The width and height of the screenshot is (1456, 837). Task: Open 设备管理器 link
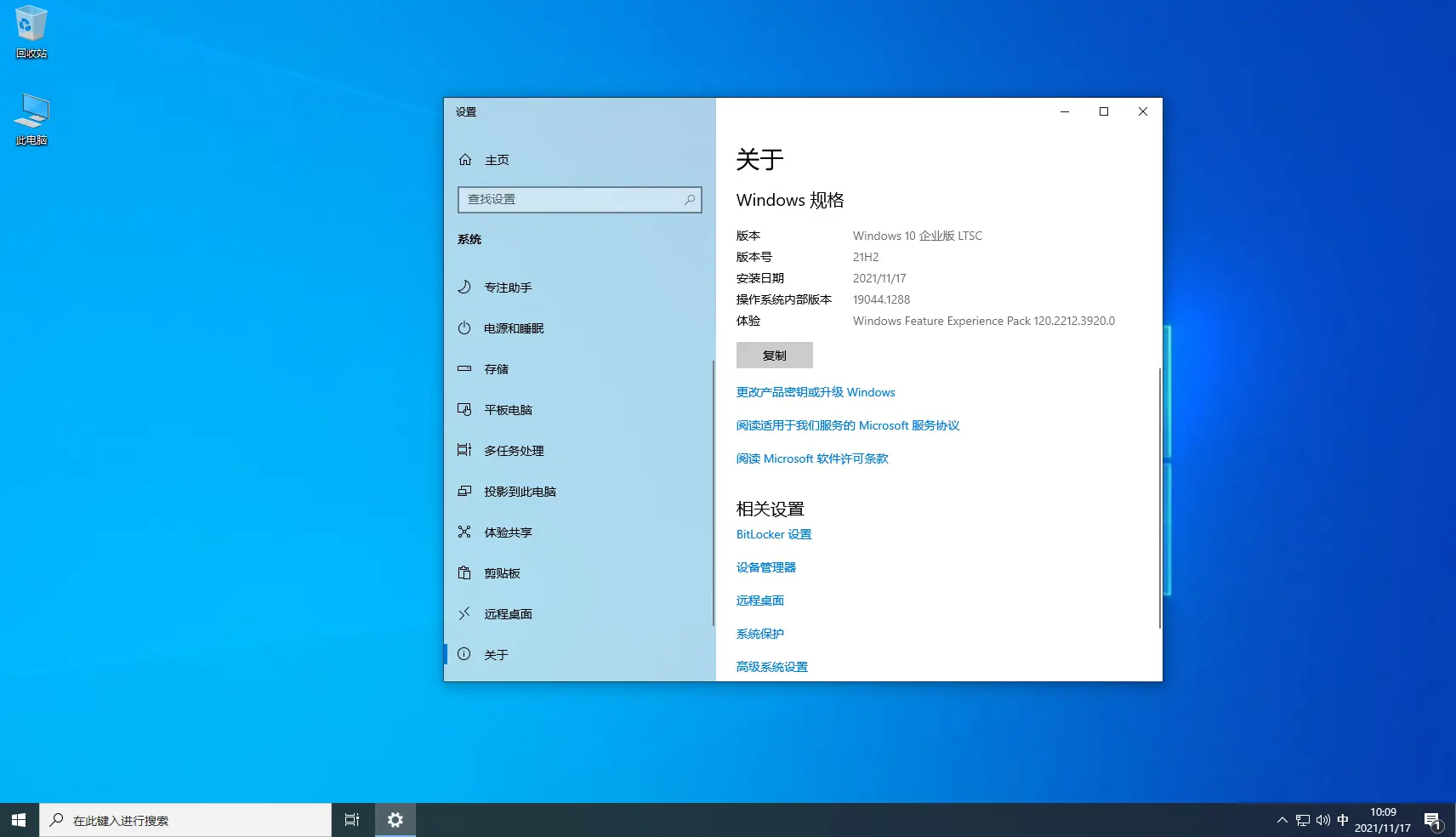[x=766, y=567]
